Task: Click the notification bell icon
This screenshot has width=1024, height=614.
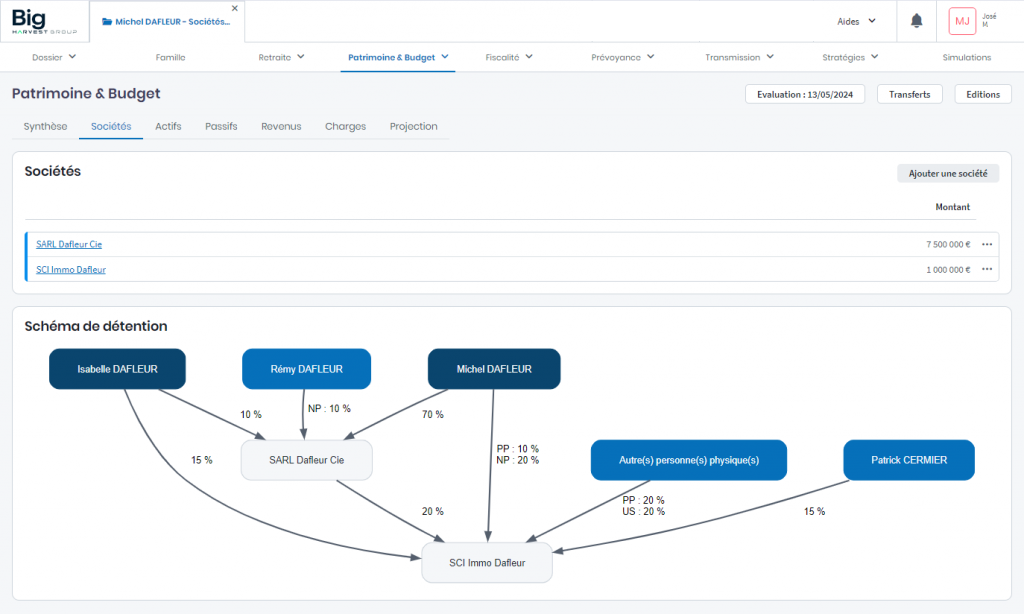Action: 916,21
